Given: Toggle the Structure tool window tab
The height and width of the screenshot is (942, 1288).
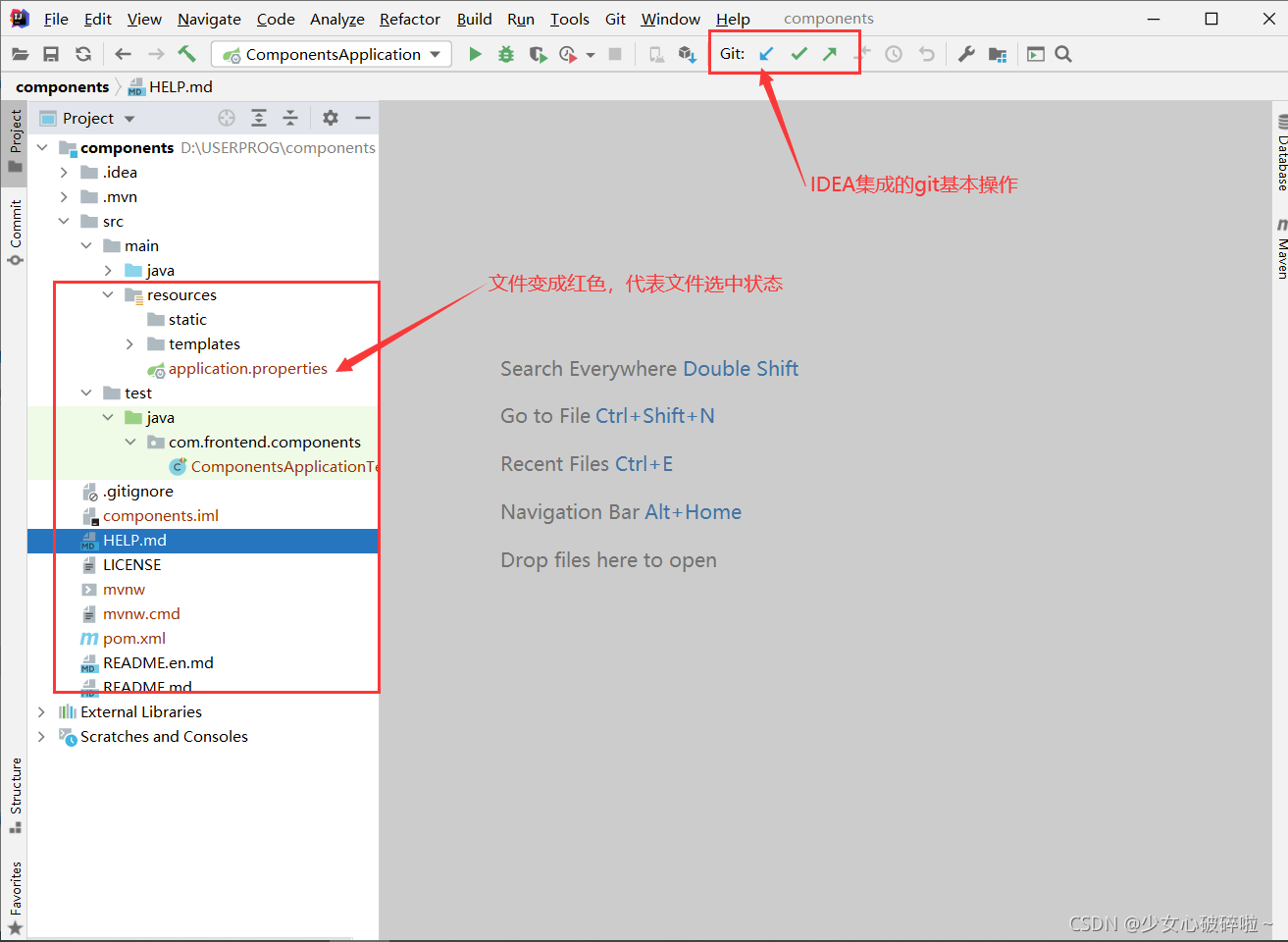Looking at the screenshot, I should point(15,795).
